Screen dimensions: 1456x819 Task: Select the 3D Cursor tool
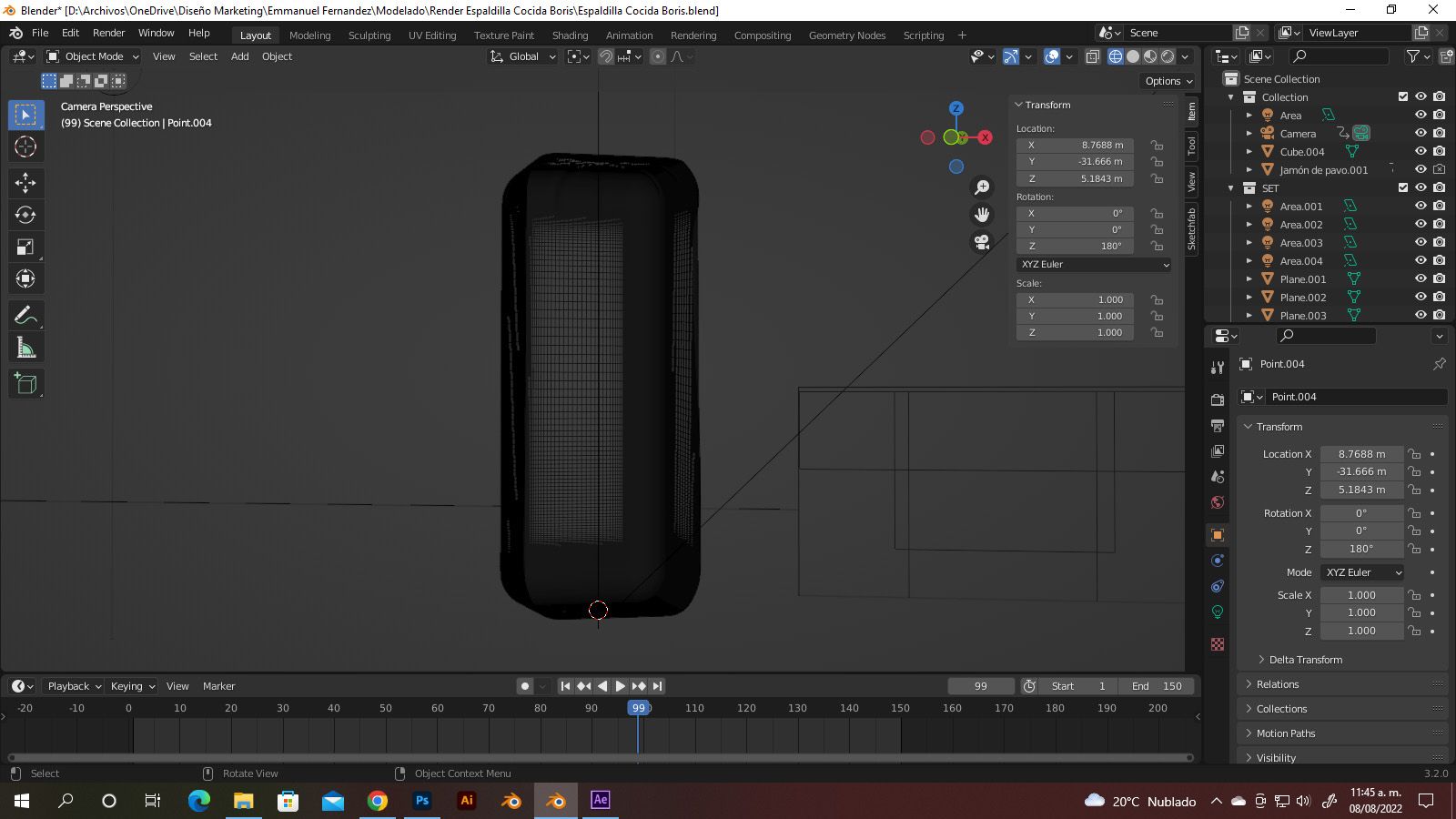click(x=25, y=147)
